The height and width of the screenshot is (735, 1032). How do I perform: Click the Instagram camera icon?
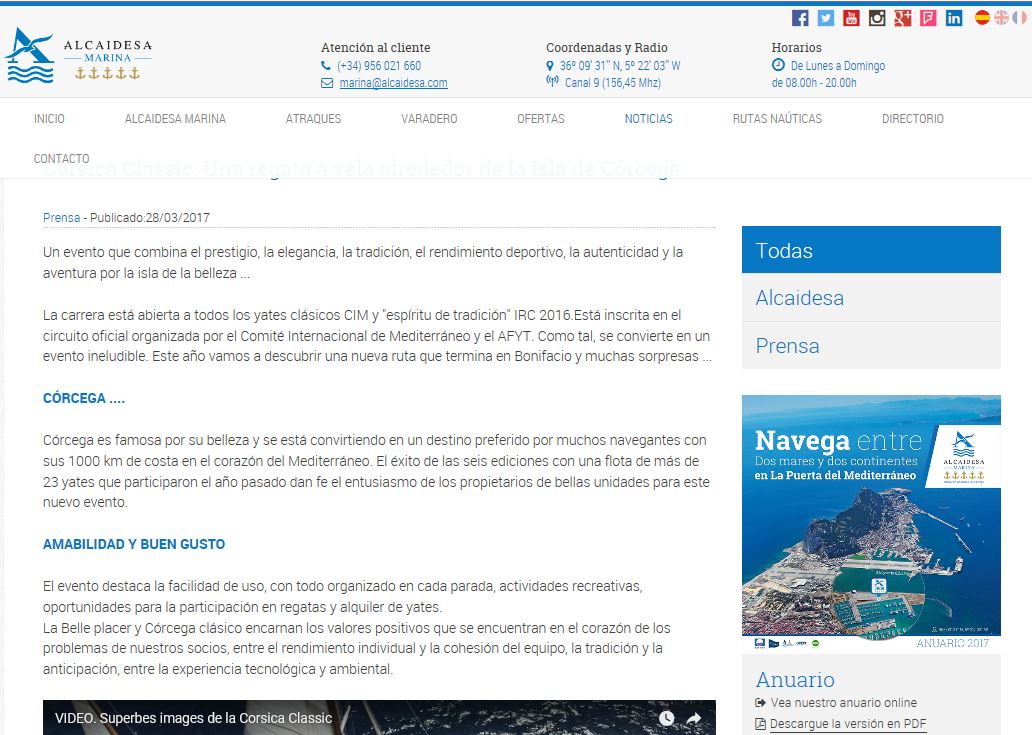(877, 18)
